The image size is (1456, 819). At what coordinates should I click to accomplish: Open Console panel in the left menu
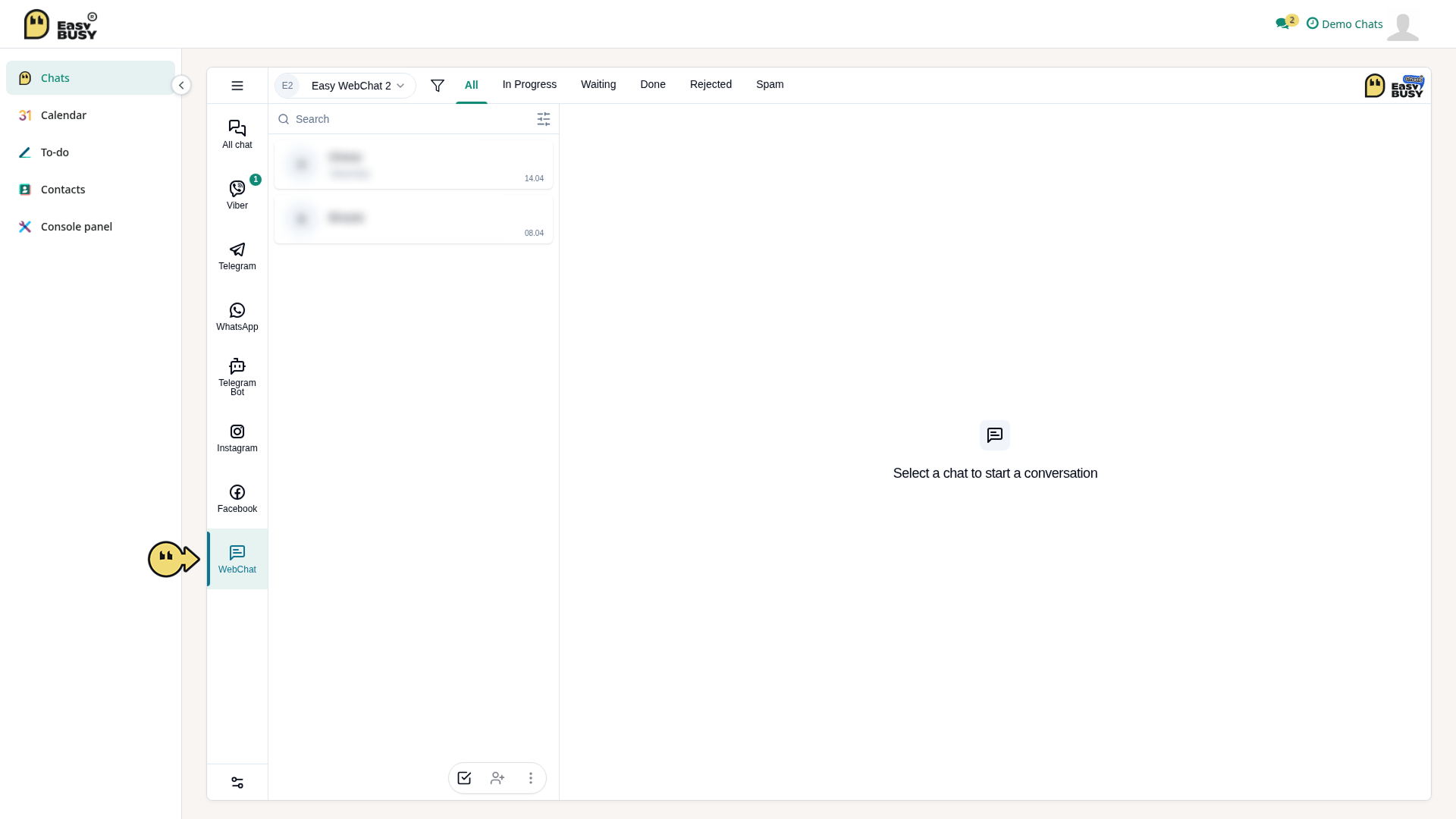pos(90,227)
